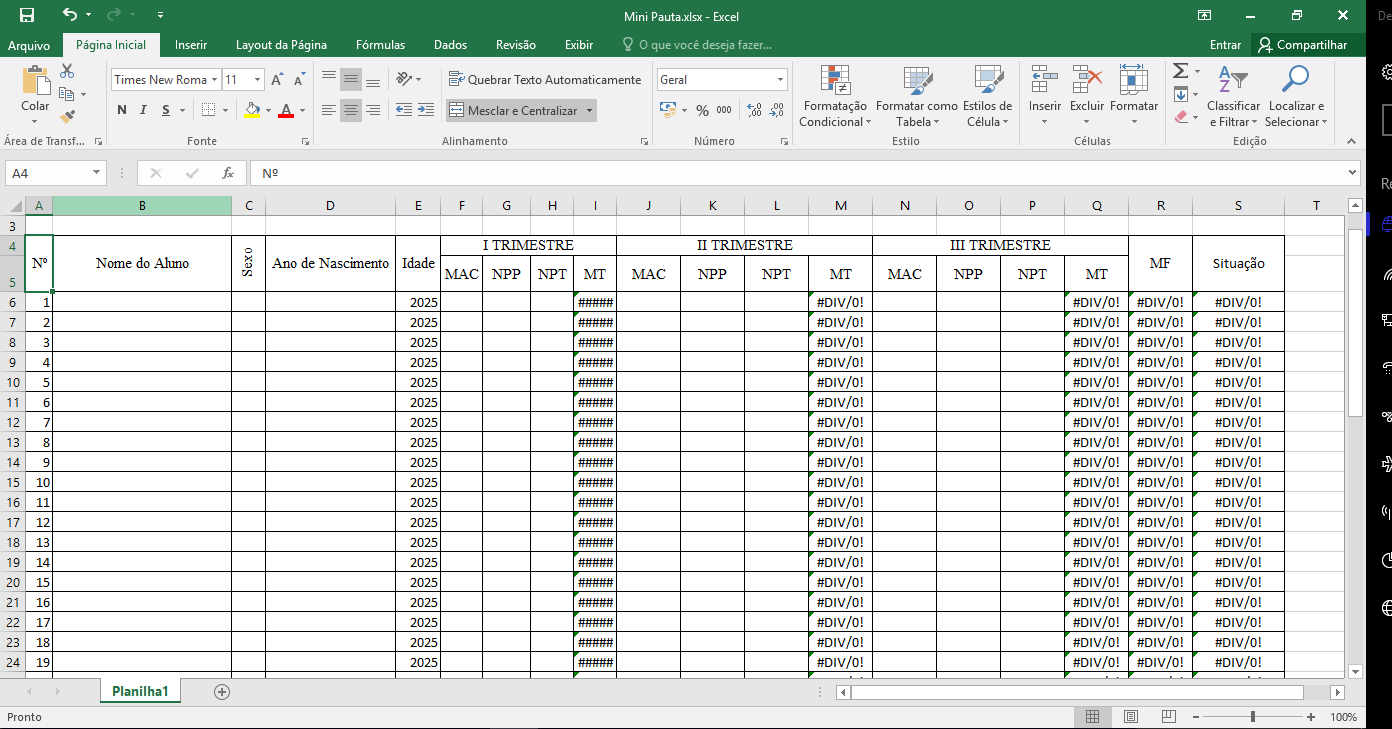This screenshot has height=729, width=1392.
Task: Switch to the Dados tab
Action: point(451,45)
